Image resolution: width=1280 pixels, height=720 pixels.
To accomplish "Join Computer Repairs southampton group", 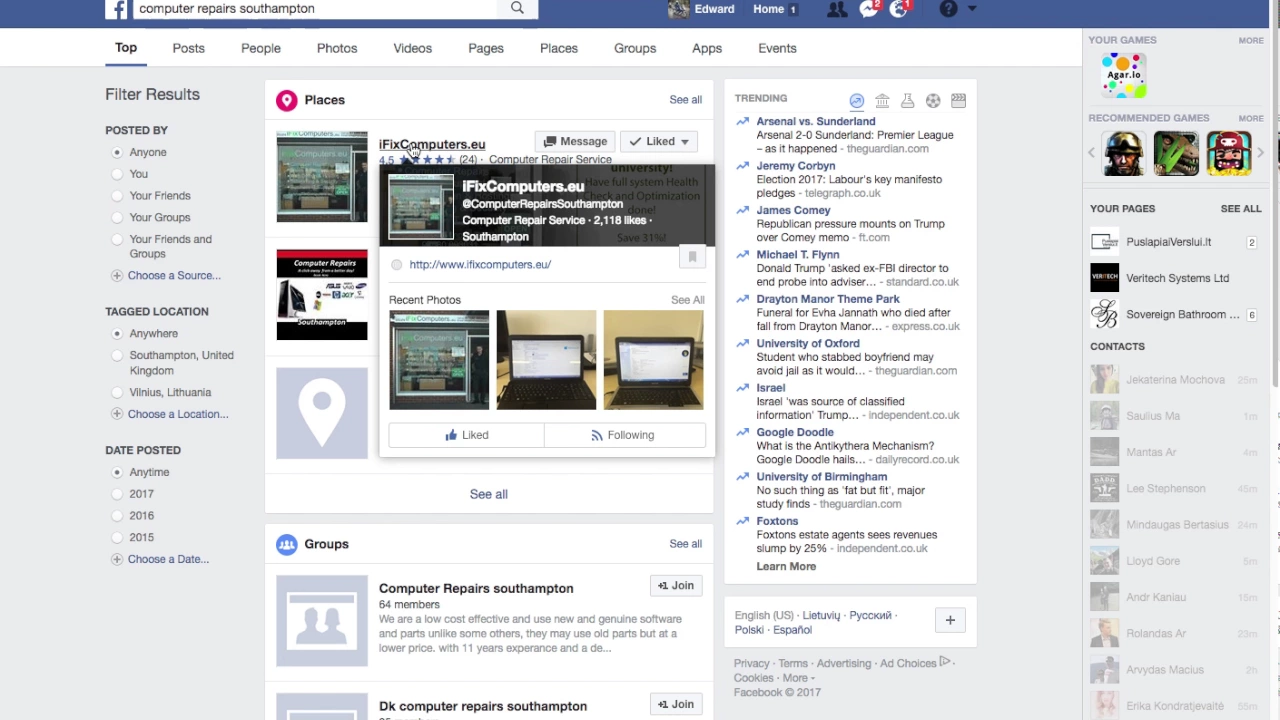I will 676,586.
